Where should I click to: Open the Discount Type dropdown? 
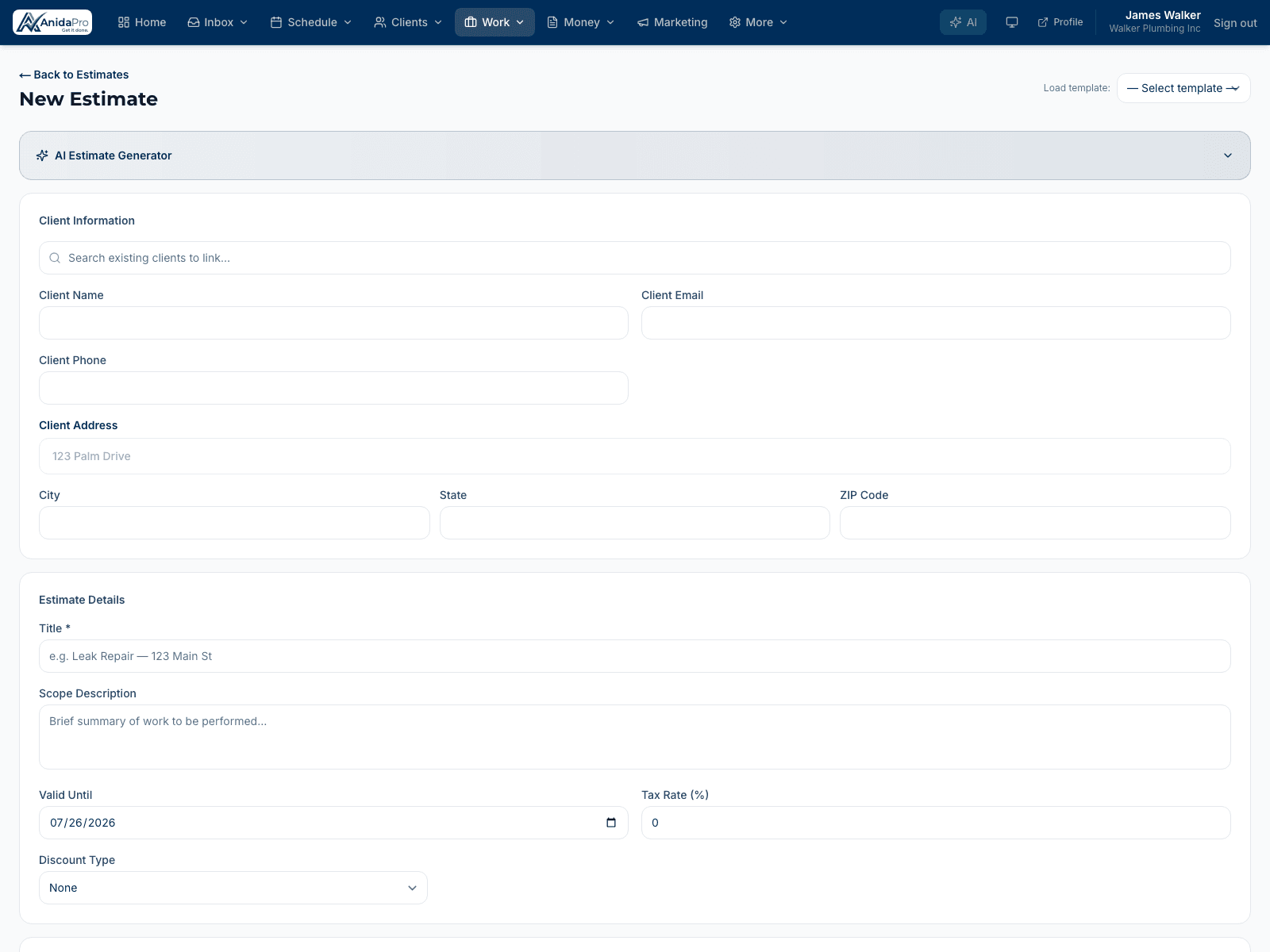tap(233, 888)
